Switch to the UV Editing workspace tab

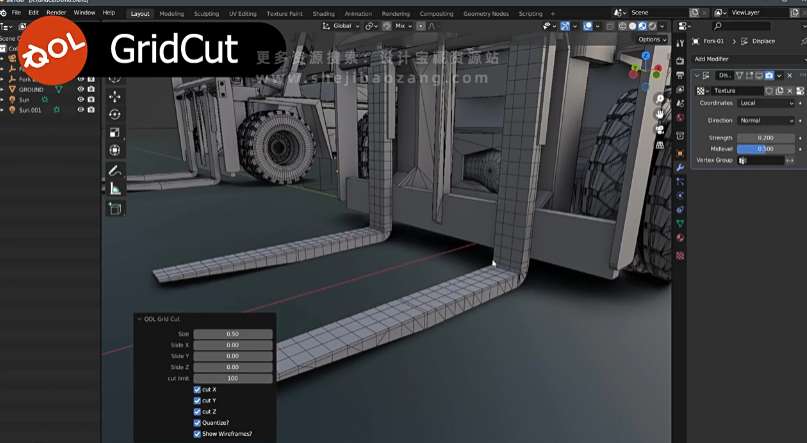coord(242,14)
